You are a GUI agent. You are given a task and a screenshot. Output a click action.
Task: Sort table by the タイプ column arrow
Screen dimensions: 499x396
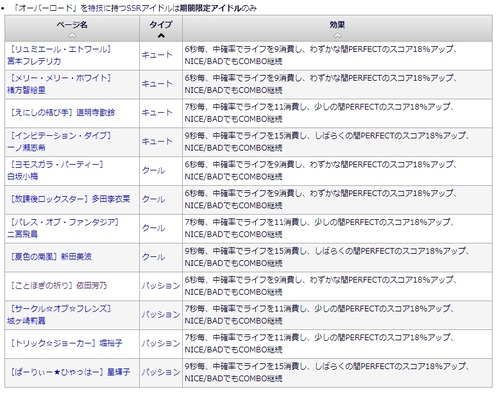[x=161, y=35]
